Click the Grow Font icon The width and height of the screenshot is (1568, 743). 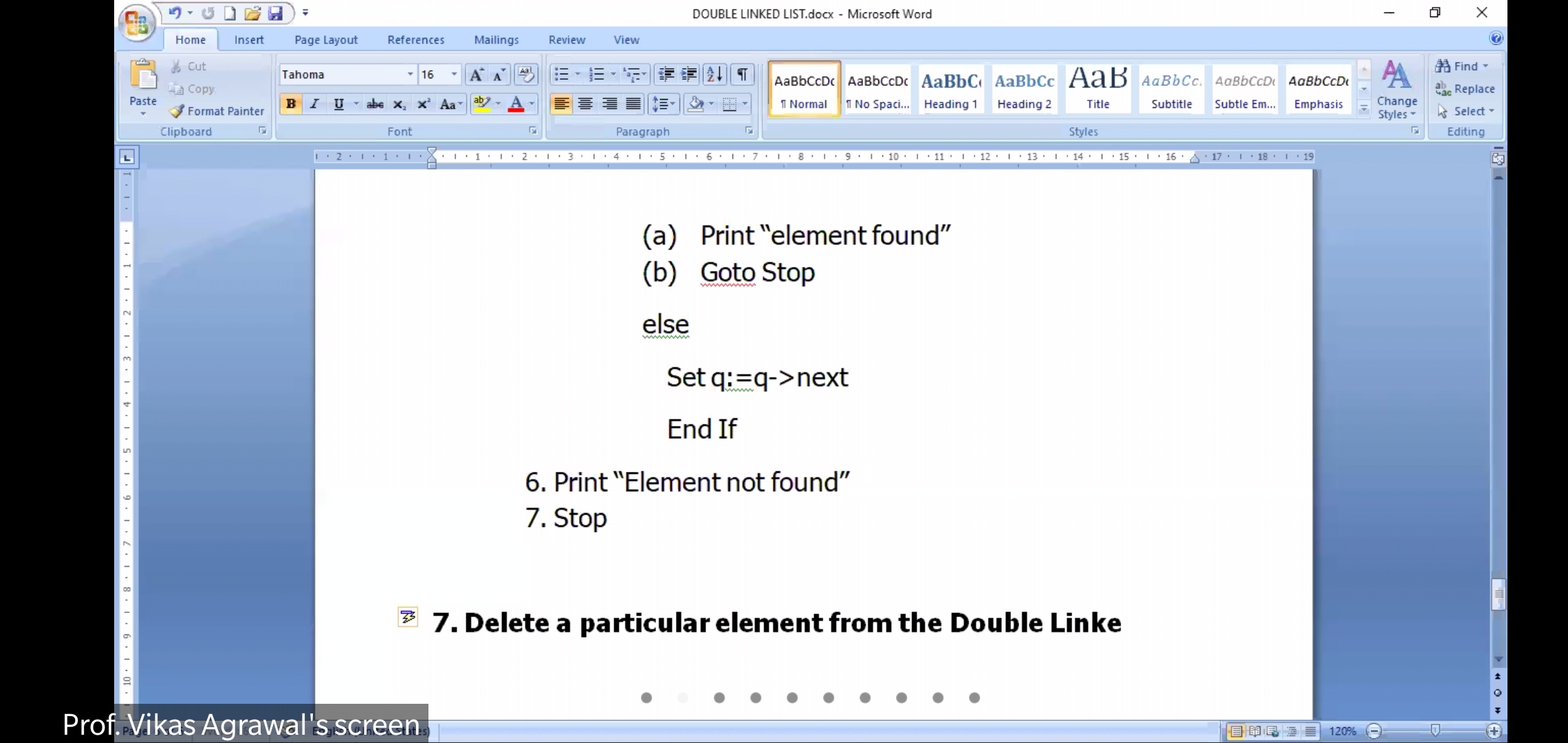[476, 74]
